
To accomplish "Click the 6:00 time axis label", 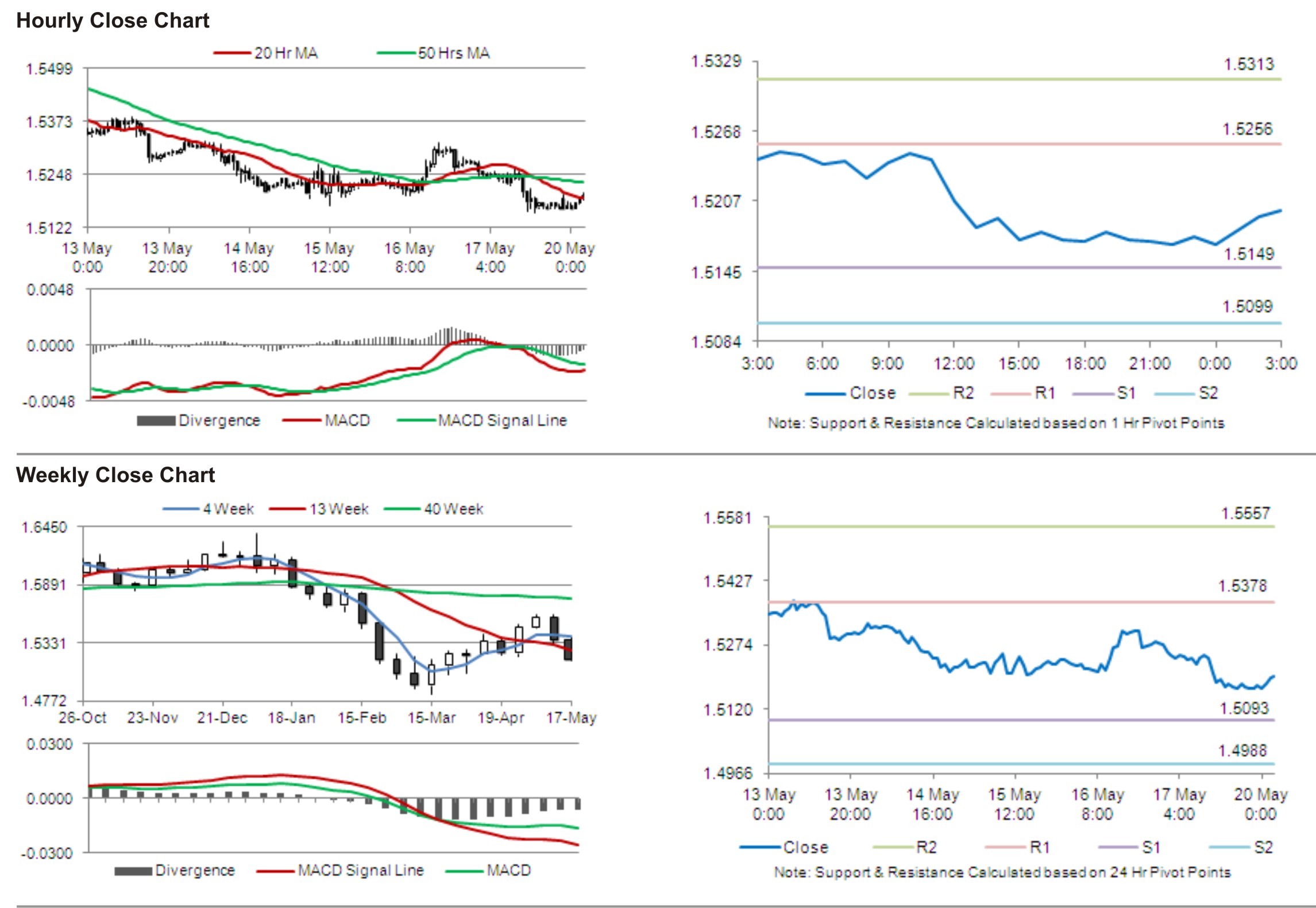I will [823, 364].
